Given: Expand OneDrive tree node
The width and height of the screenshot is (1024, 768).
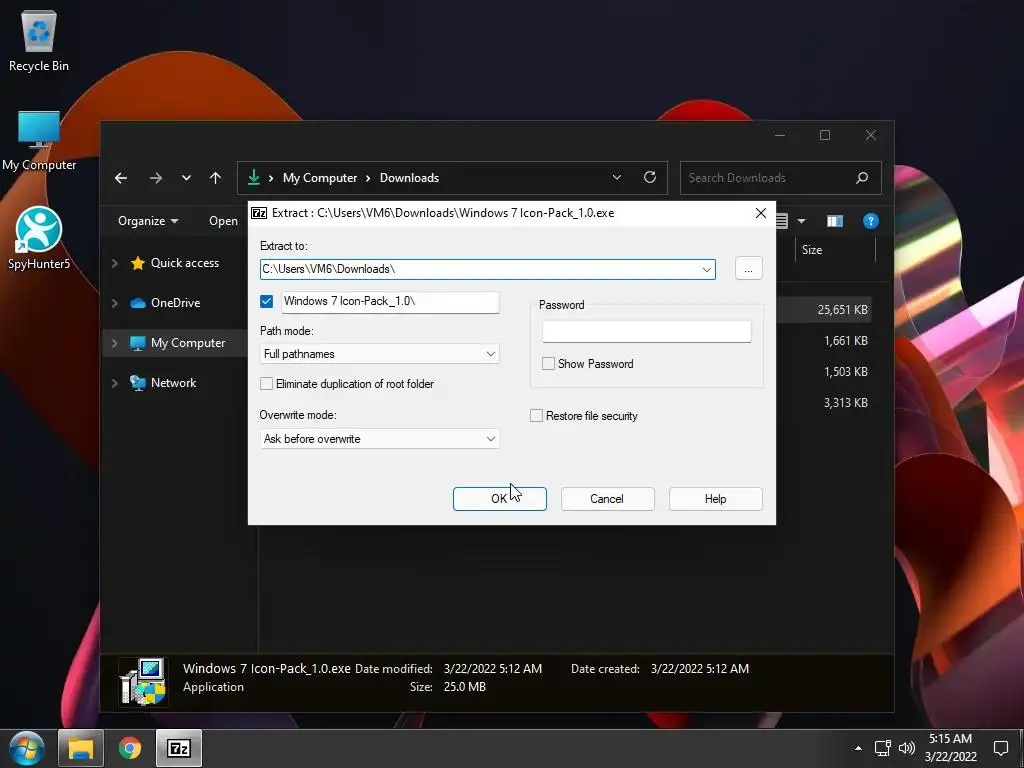Looking at the screenshot, I should click(115, 303).
